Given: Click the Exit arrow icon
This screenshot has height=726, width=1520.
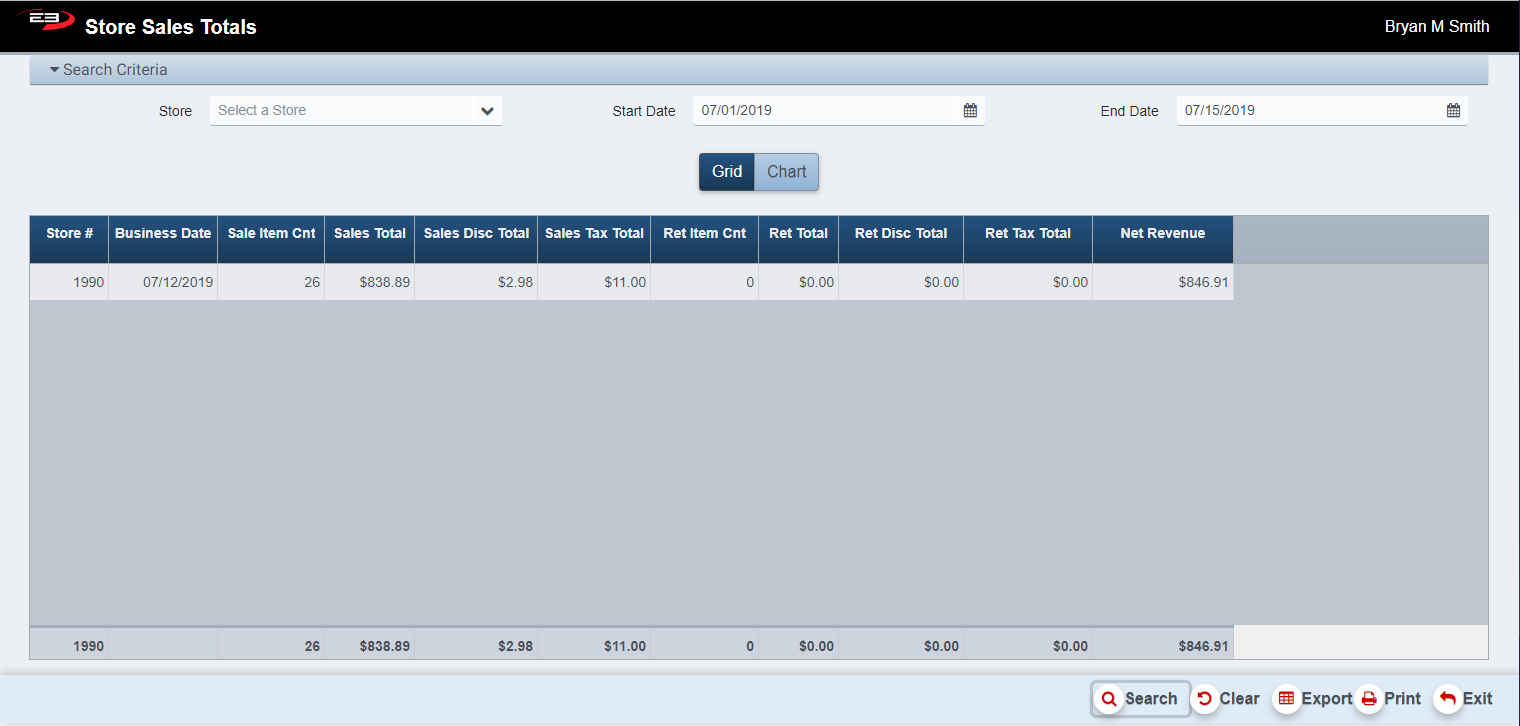Looking at the screenshot, I should 1448,699.
